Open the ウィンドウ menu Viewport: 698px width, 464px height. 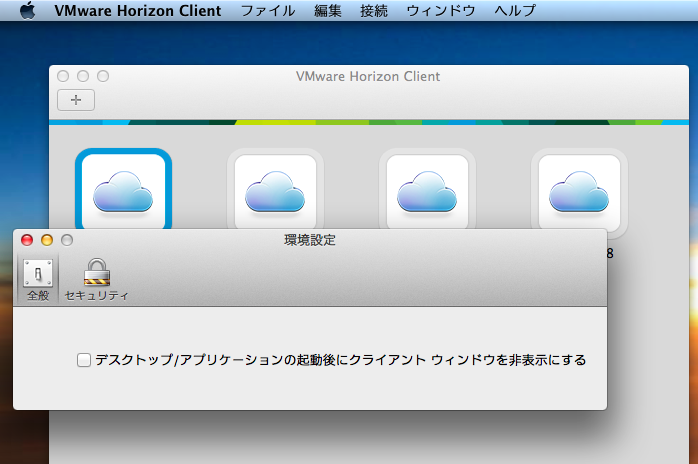click(x=441, y=10)
